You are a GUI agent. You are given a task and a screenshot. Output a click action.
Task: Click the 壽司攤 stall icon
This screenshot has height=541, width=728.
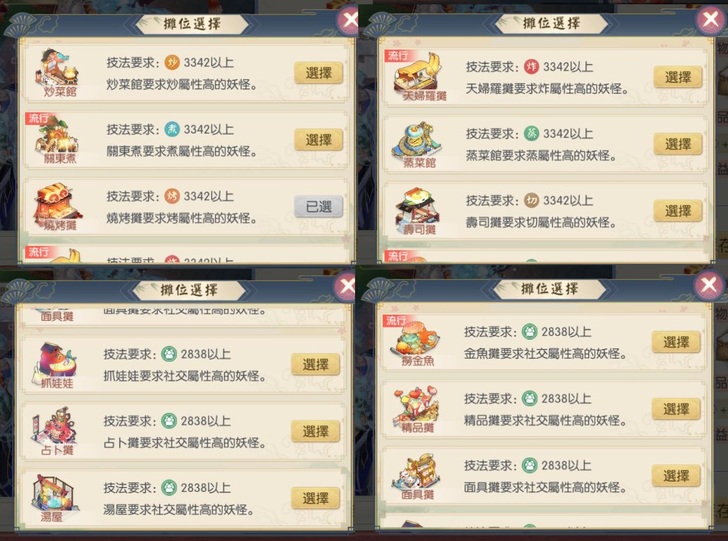[417, 208]
